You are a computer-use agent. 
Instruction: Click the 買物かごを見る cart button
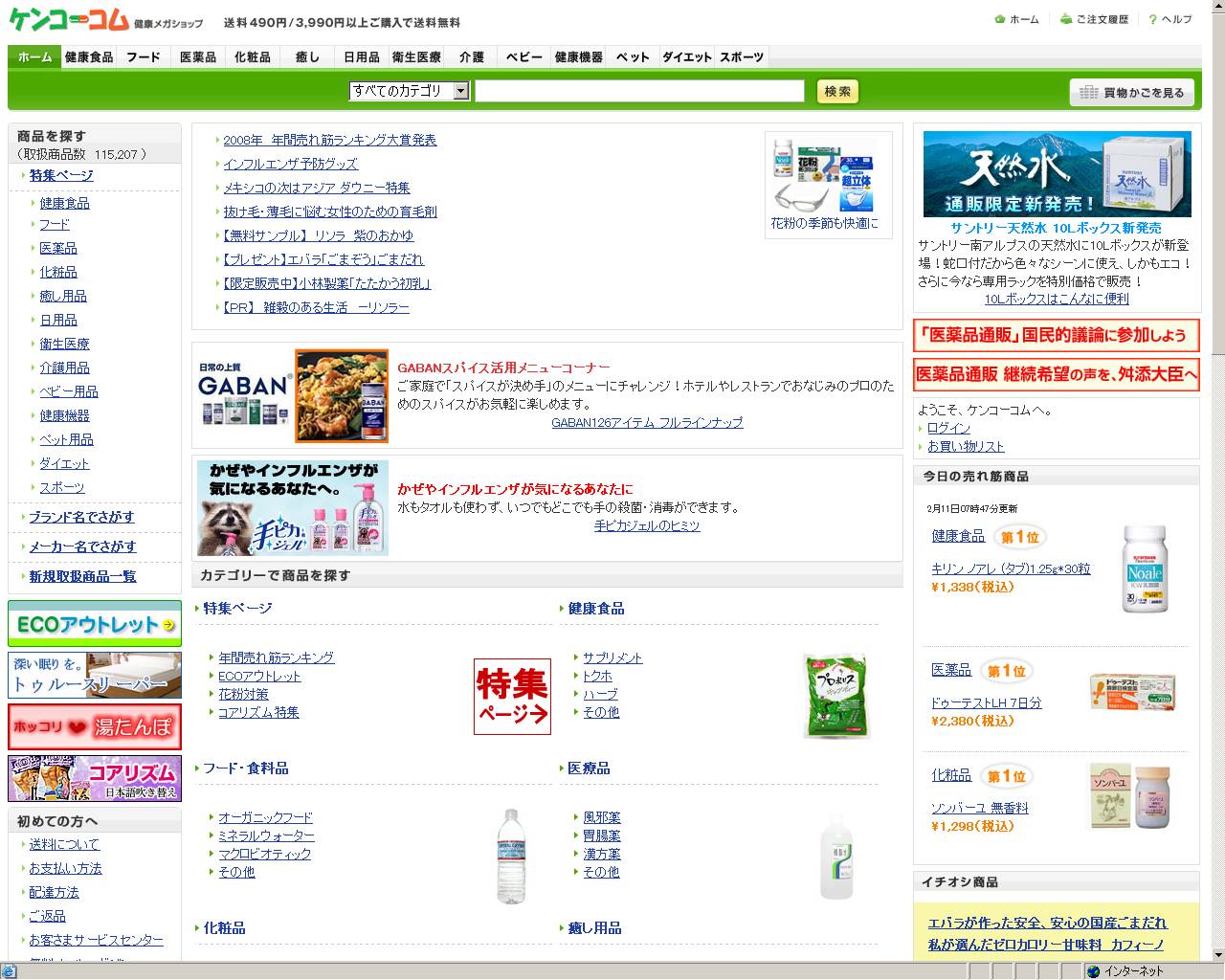click(x=1132, y=92)
